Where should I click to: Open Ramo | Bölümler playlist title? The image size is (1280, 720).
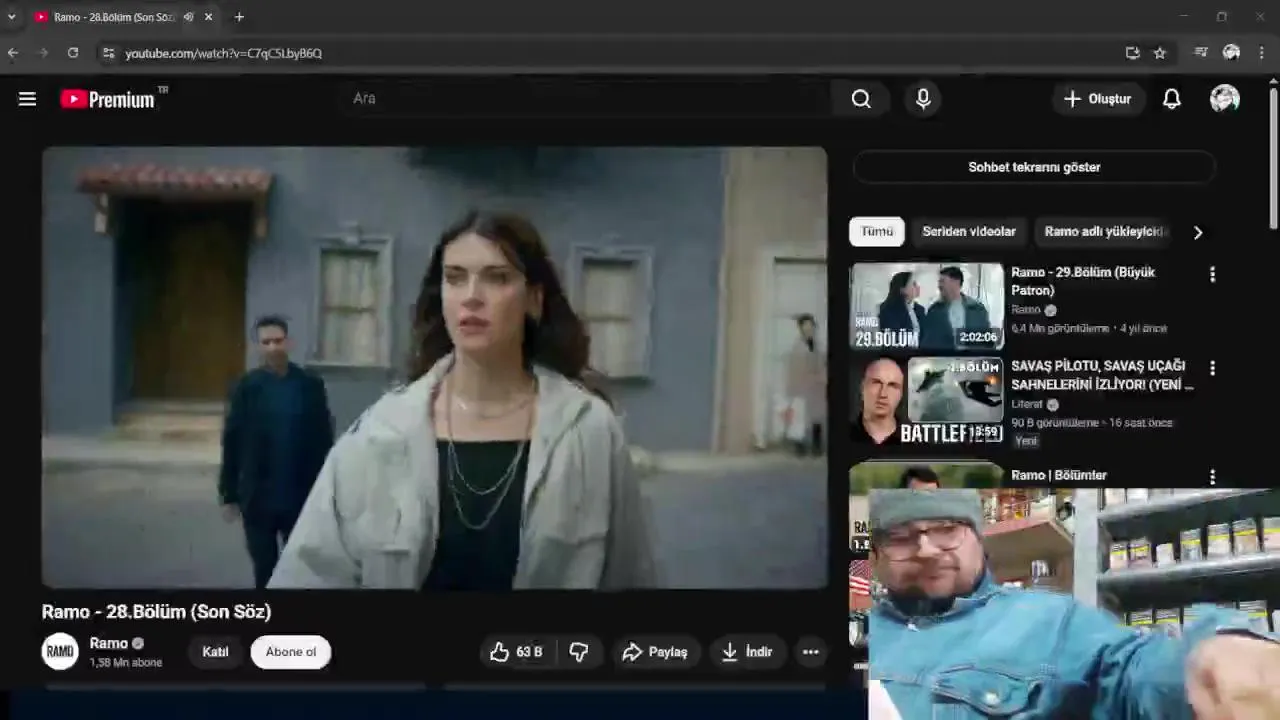[1059, 476]
